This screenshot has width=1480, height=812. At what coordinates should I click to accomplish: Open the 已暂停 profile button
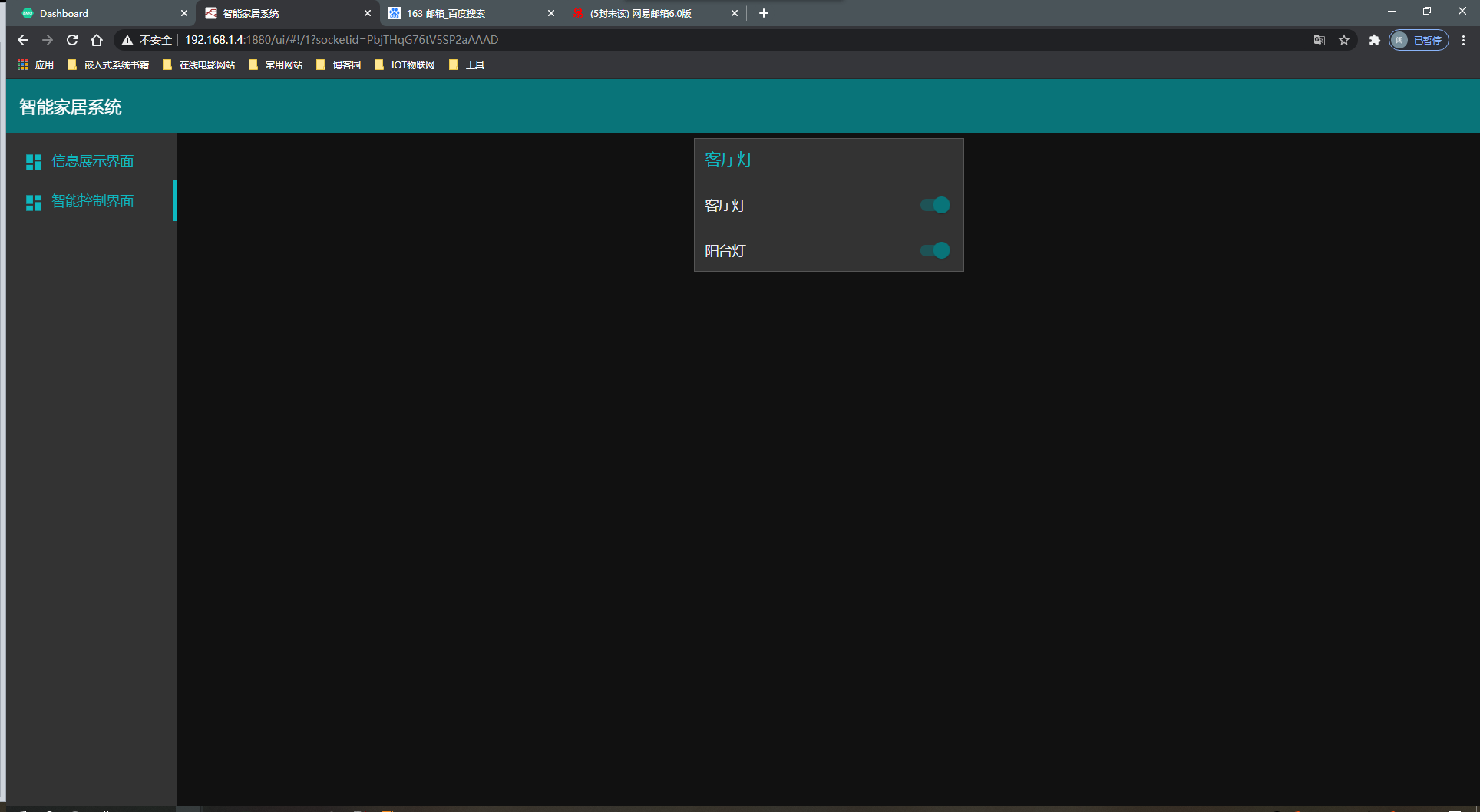click(1419, 40)
